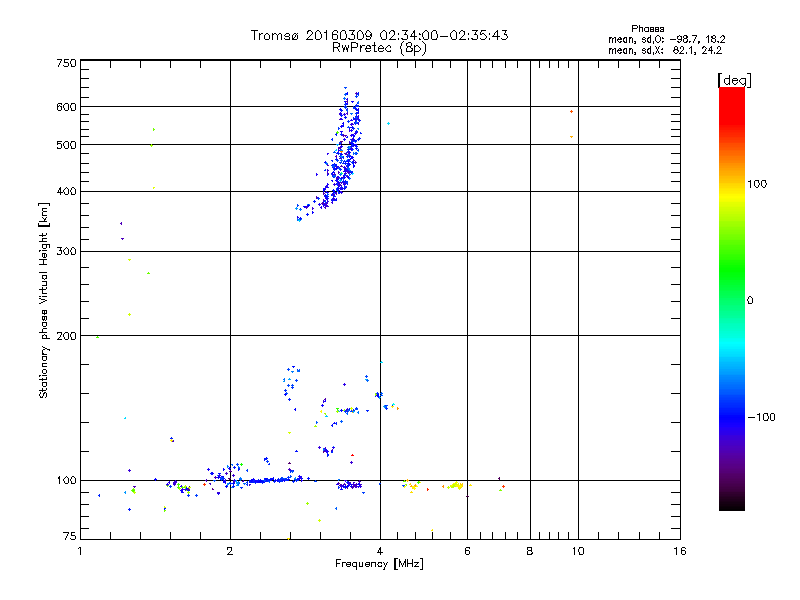The width and height of the screenshot is (800, 600).
Task: Click the '[deg]' colorbar unit label
Action: point(734,80)
